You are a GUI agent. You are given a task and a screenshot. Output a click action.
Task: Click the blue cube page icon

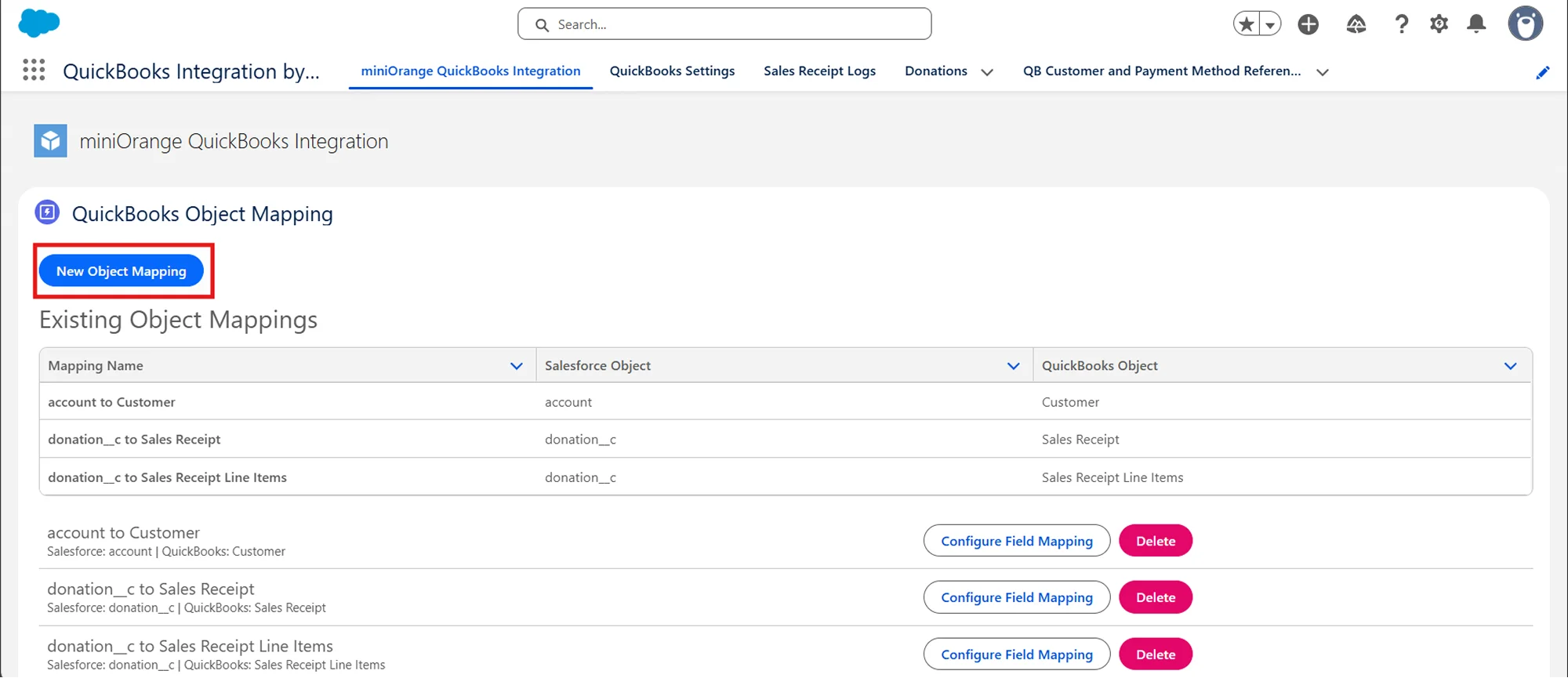50,141
